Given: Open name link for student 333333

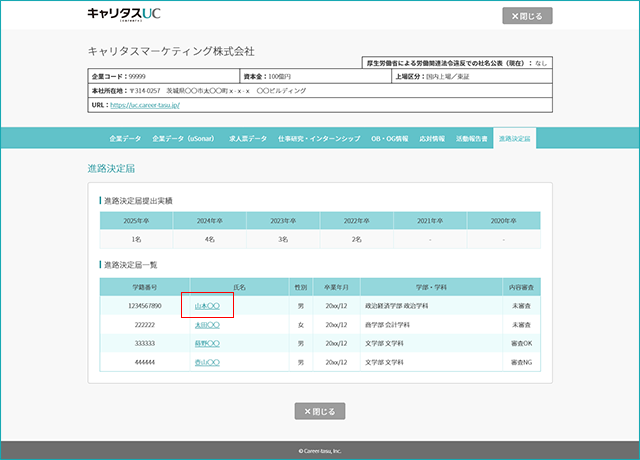Looking at the screenshot, I should point(207,344).
